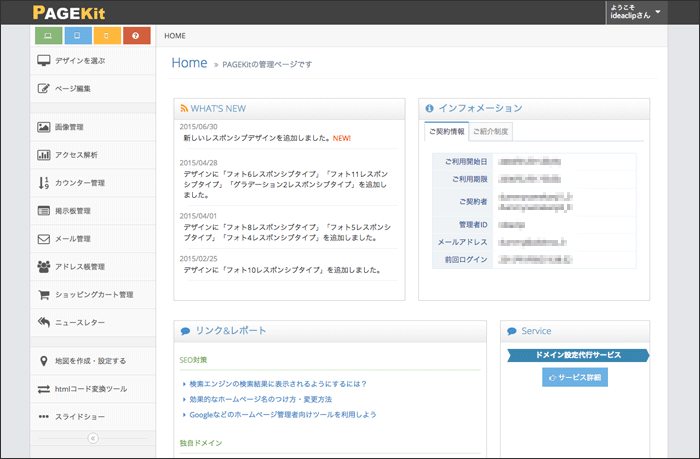Click the アクセス解析 bar chart icon

click(x=43, y=155)
